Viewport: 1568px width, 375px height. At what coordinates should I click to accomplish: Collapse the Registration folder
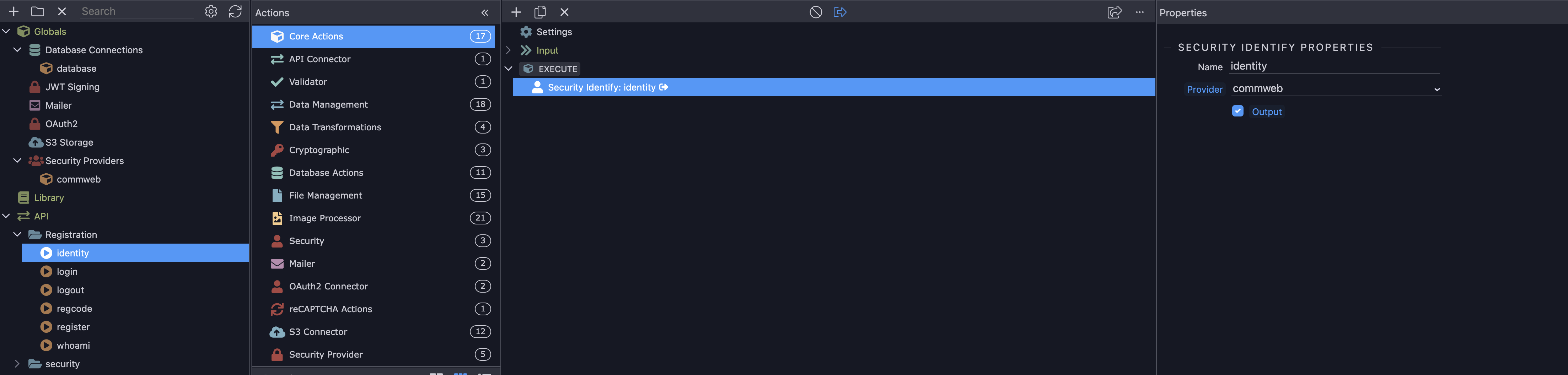(x=17, y=234)
